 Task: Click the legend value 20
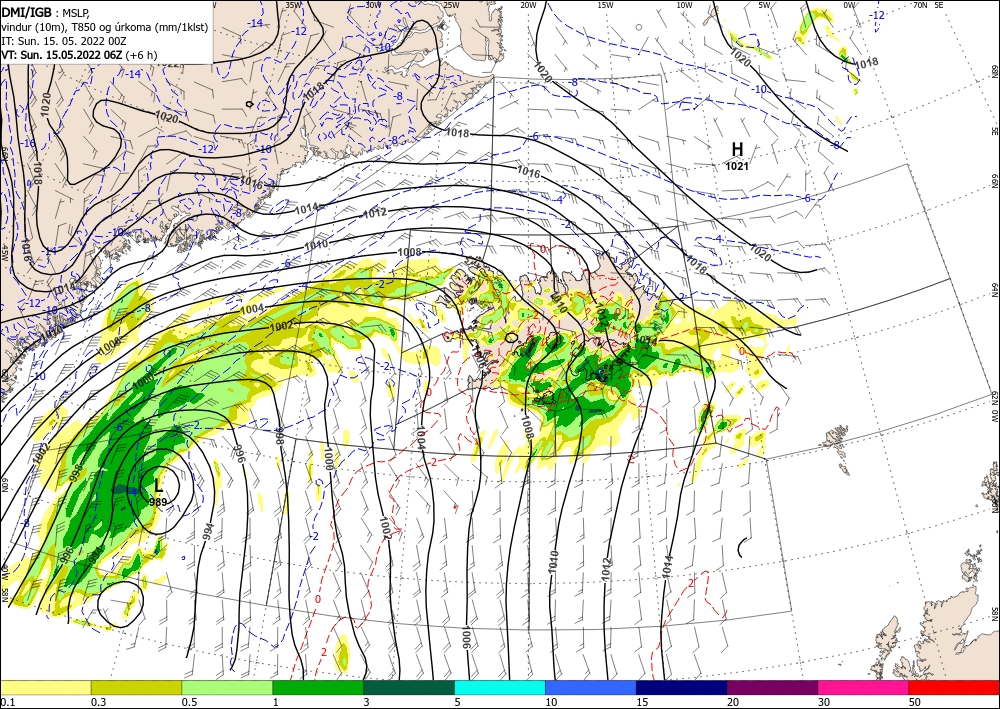pos(733,702)
